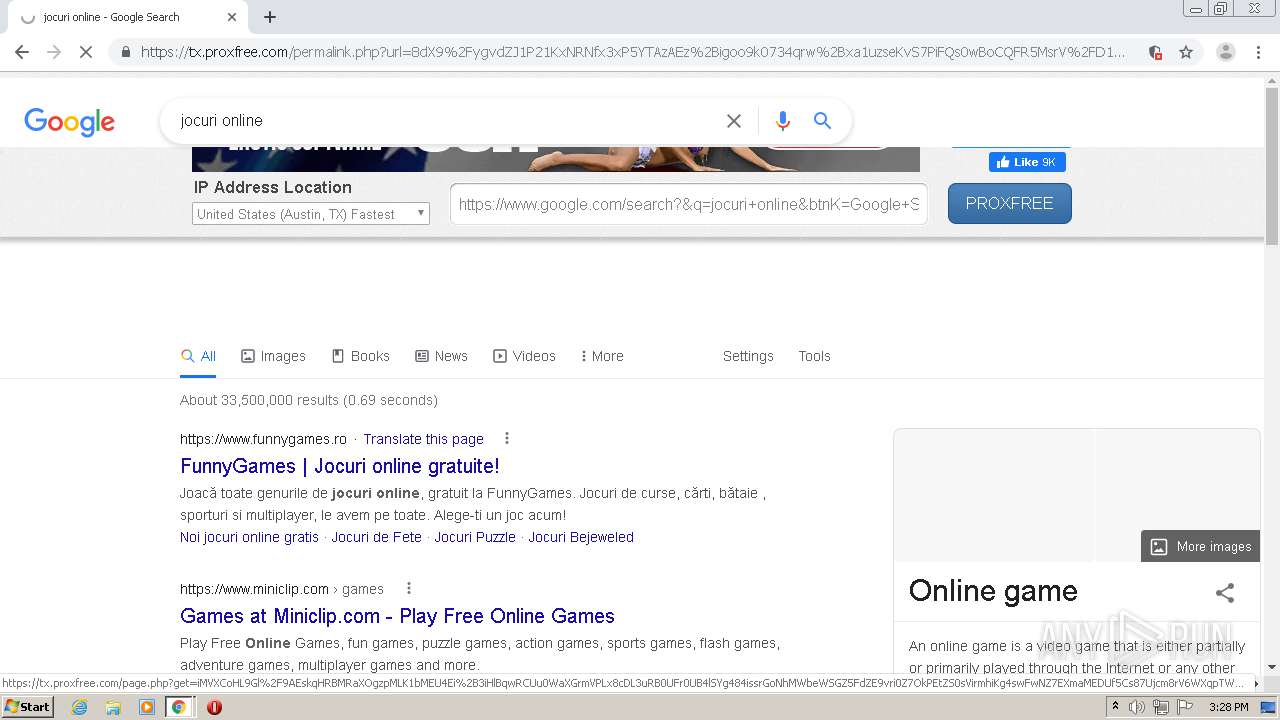The image size is (1280, 720).
Task: Open Jocuri Puzzle sitelink
Action: 475,537
